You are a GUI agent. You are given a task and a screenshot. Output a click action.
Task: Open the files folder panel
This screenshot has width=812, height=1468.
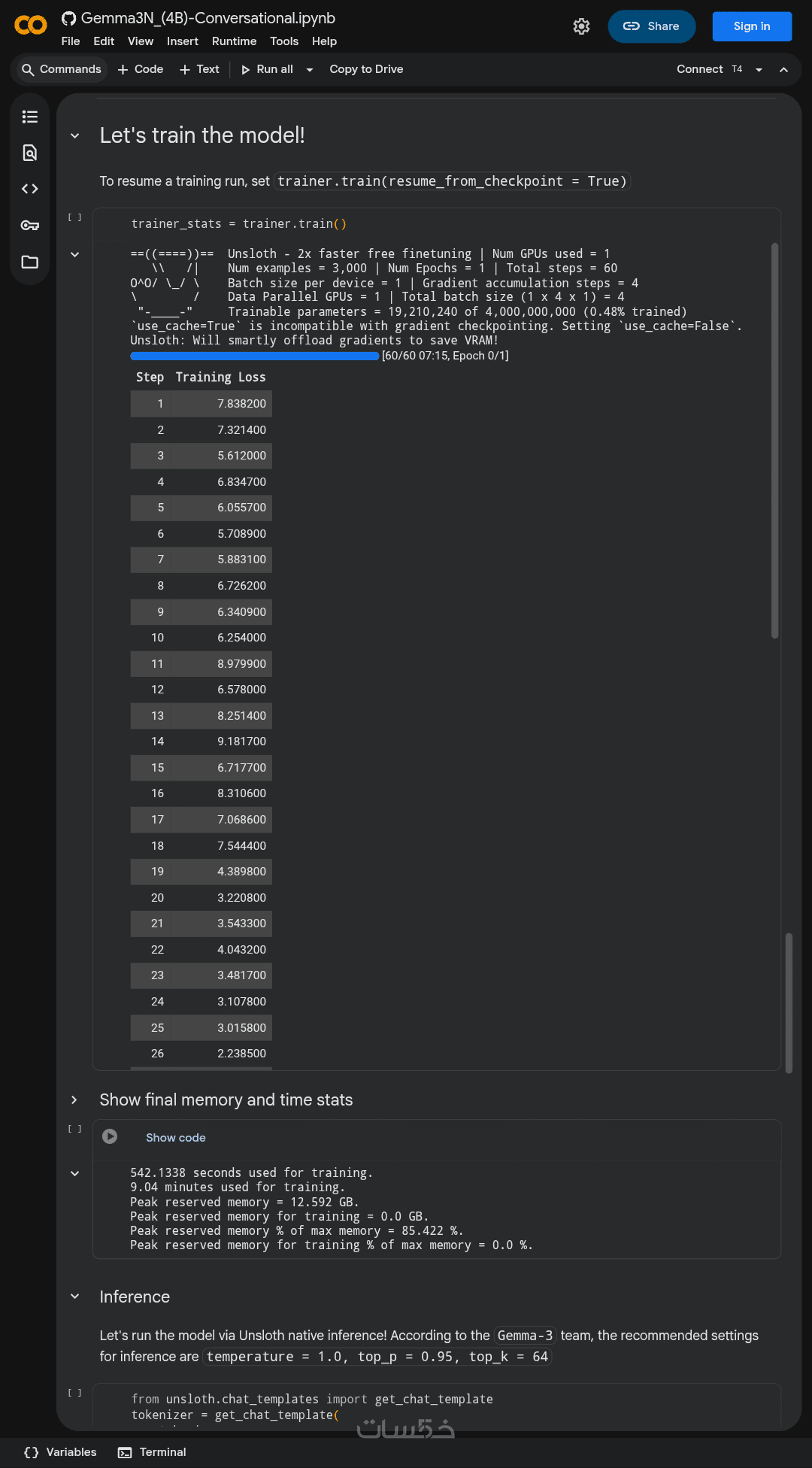(30, 262)
